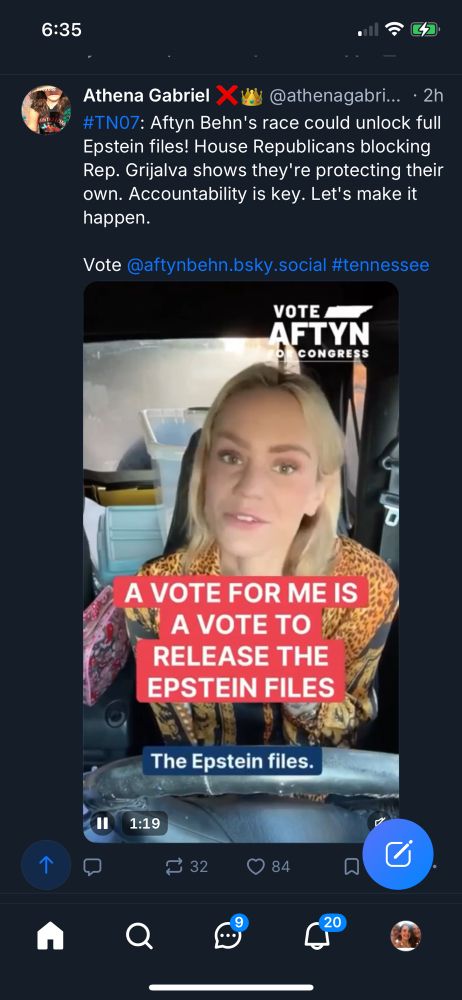Tap the Aftyn campaign video
Screen dimensions: 462x1000
241,562
